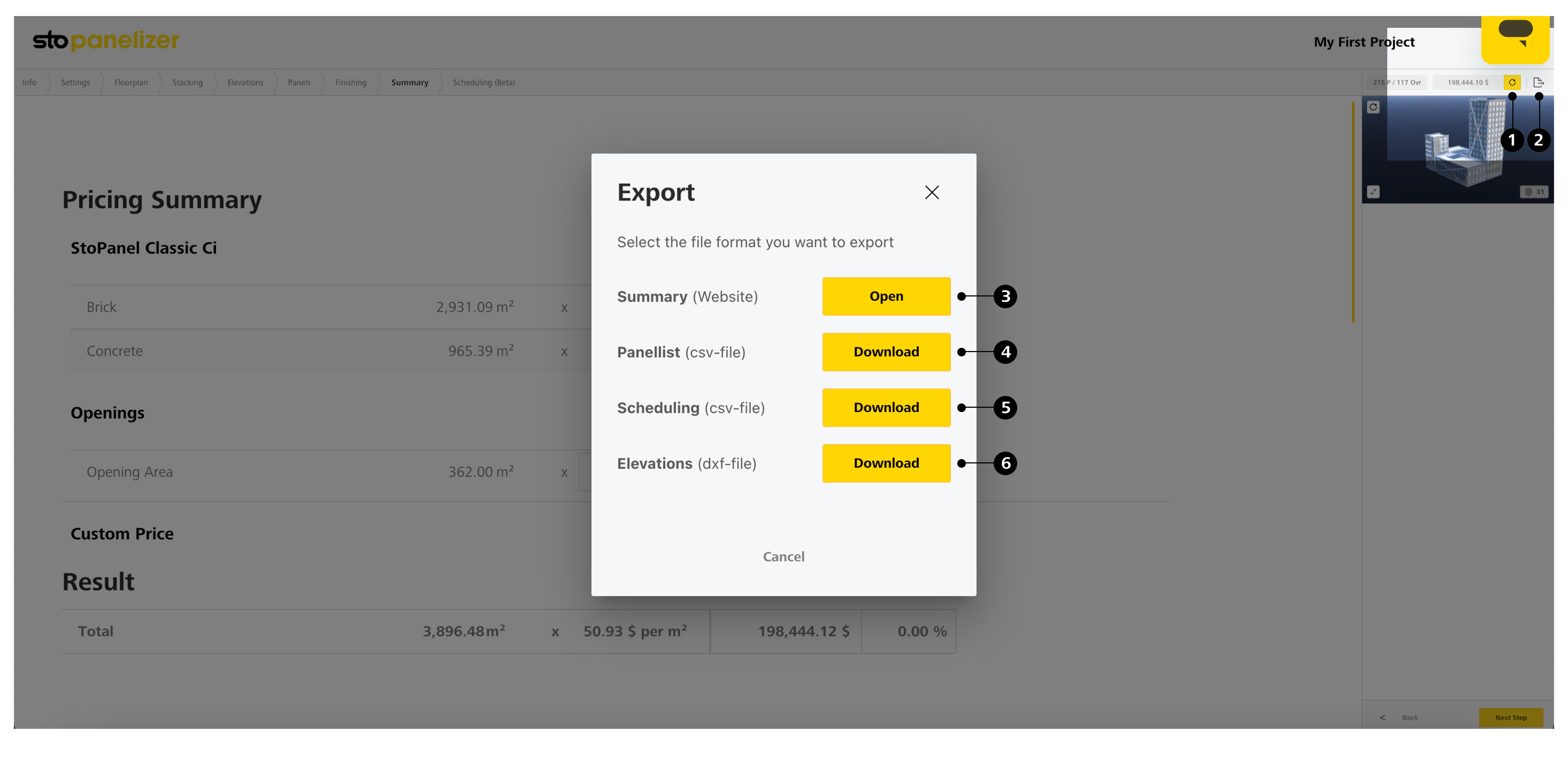The height and width of the screenshot is (762, 1568).
Task: Click the StoPanel Classic Ci heading
Action: (x=144, y=248)
